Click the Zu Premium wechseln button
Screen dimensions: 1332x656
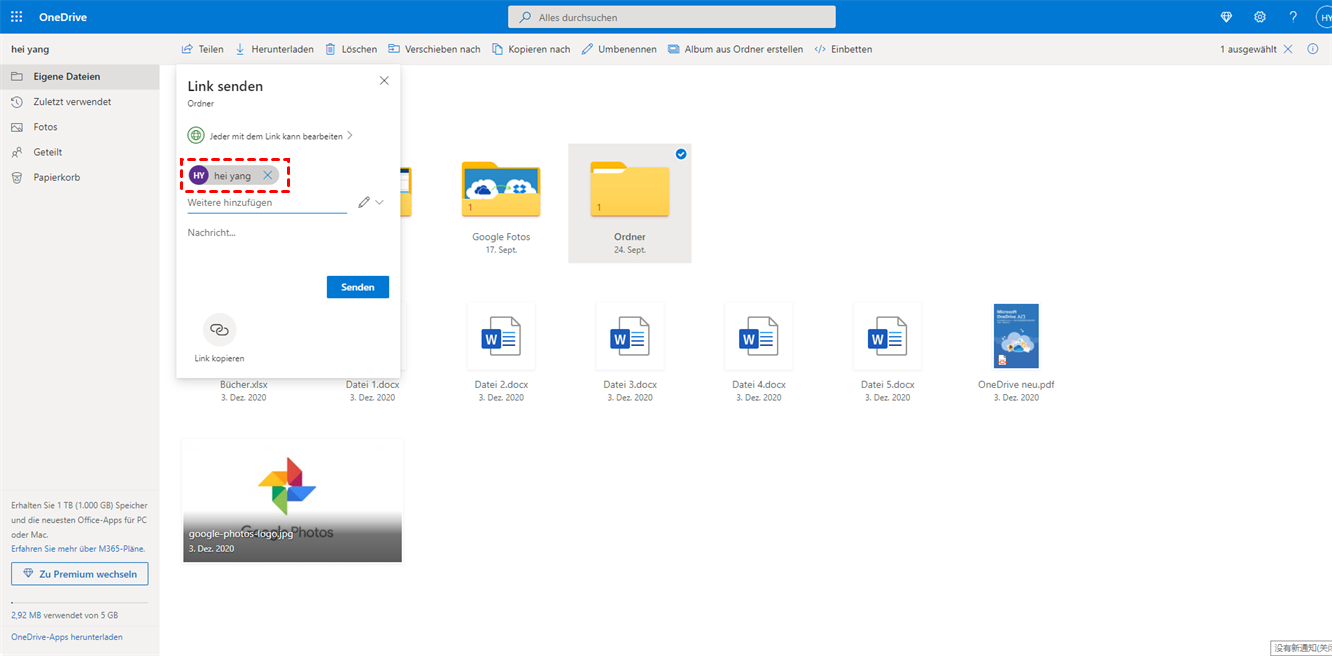tap(80, 574)
